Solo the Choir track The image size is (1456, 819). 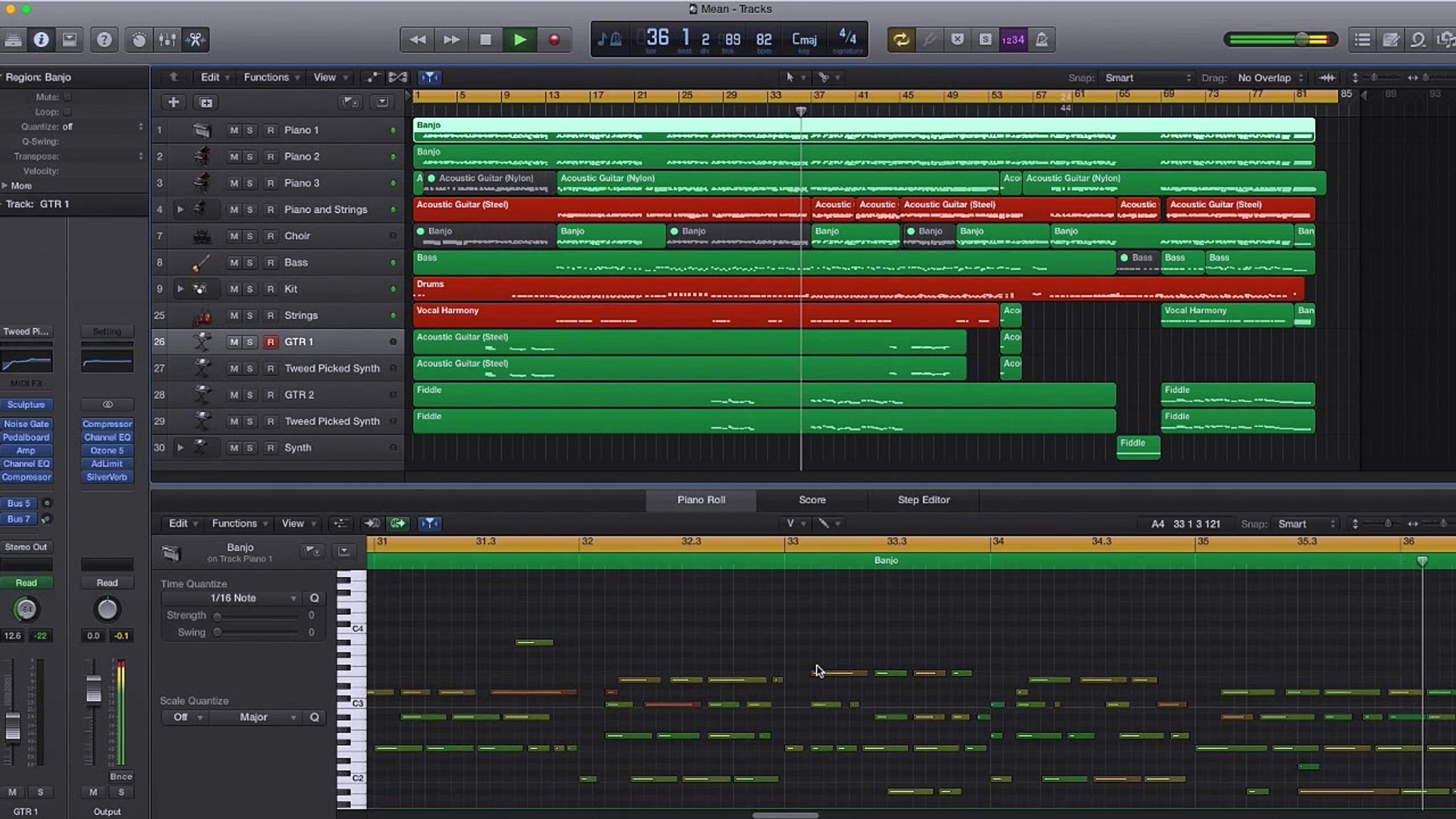click(x=249, y=236)
